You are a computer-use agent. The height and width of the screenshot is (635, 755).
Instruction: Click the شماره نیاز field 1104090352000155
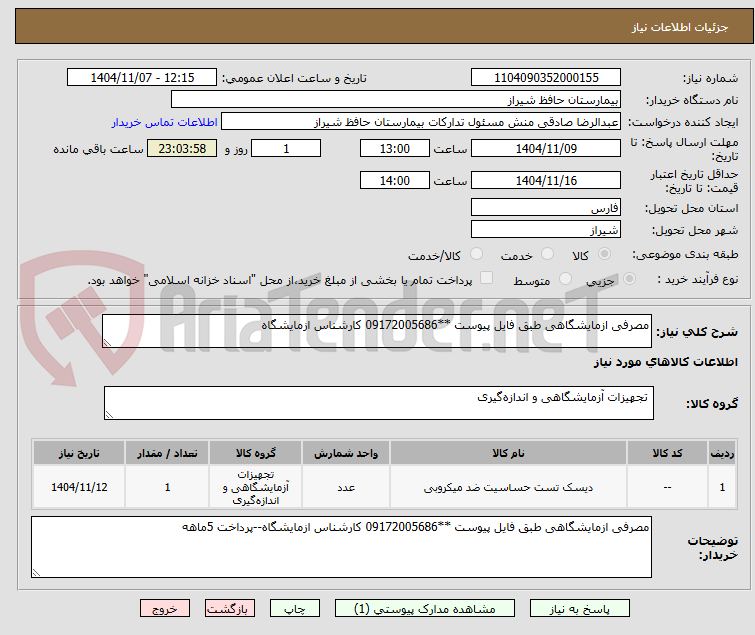coord(546,78)
